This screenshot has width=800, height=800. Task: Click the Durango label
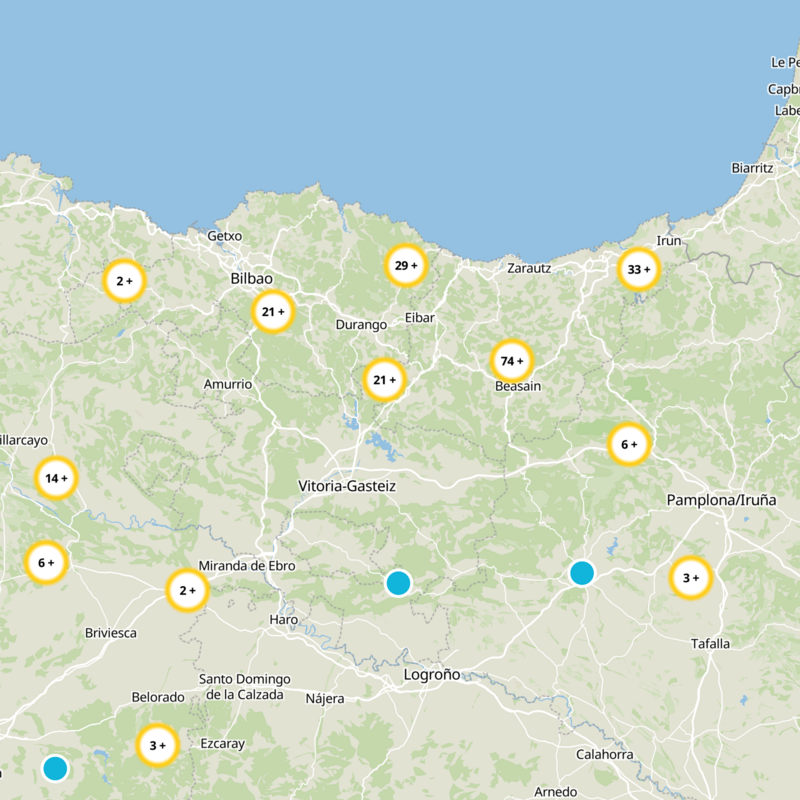(361, 325)
